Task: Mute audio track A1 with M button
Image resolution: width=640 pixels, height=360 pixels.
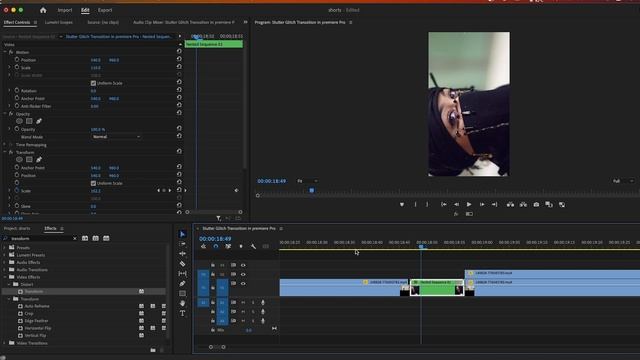Action: pos(243,302)
